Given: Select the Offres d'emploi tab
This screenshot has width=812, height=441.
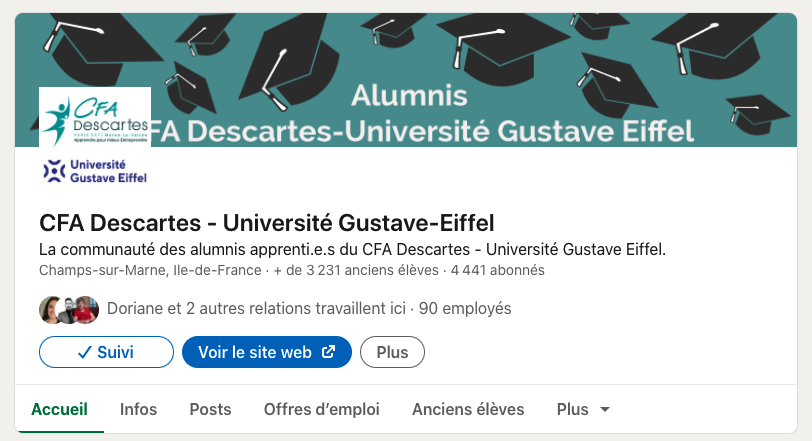Looking at the screenshot, I should point(322,409).
